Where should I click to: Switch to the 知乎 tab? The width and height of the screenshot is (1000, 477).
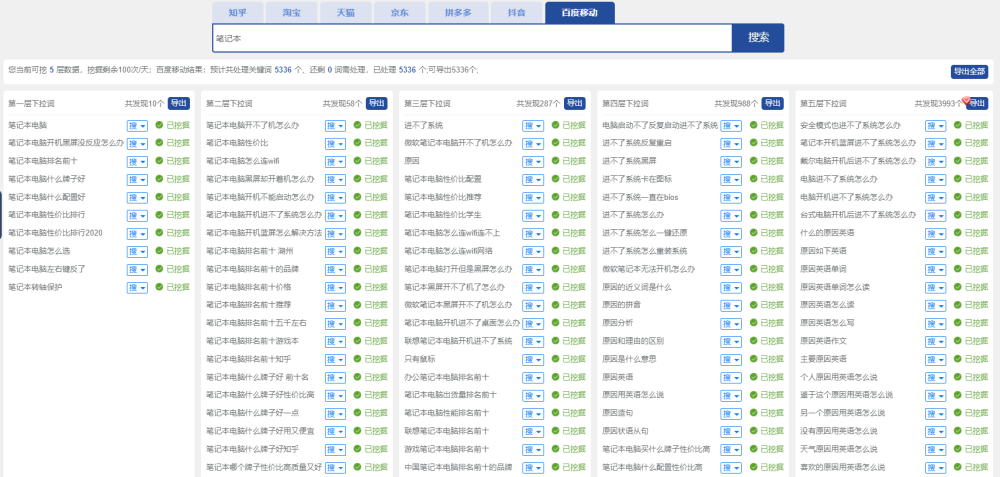click(237, 13)
